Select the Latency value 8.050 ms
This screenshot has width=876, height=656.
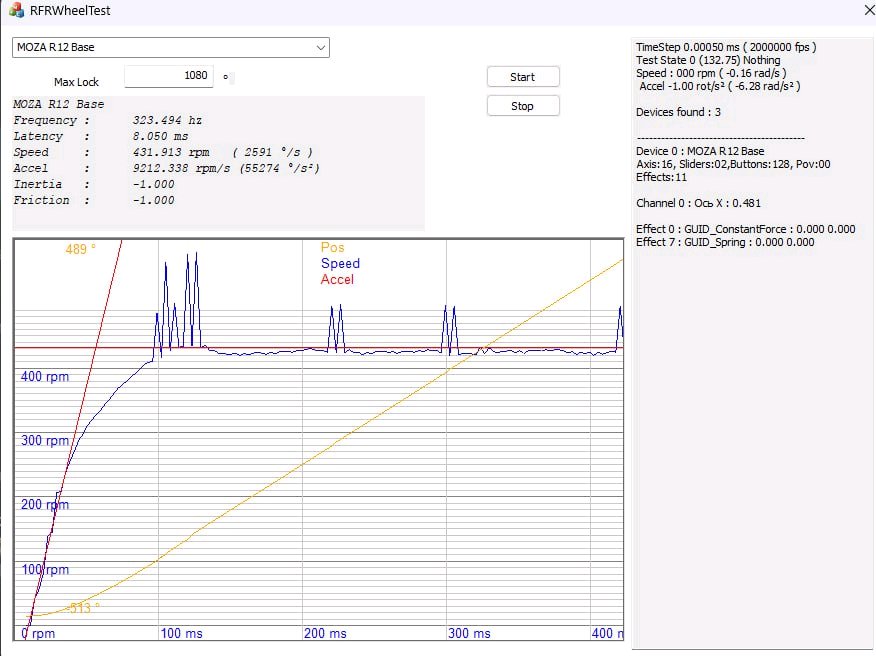click(160, 136)
